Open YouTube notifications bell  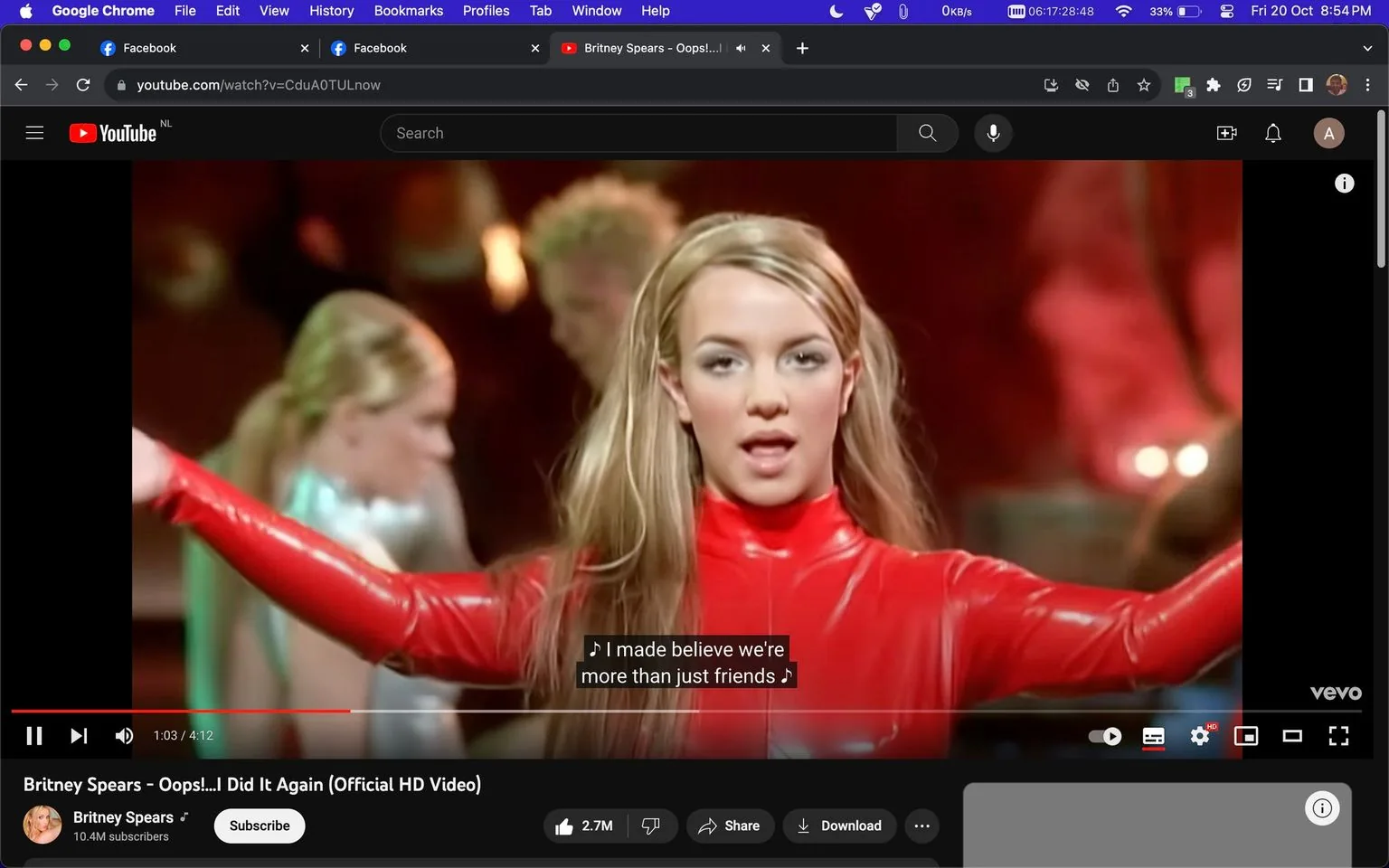click(x=1272, y=132)
